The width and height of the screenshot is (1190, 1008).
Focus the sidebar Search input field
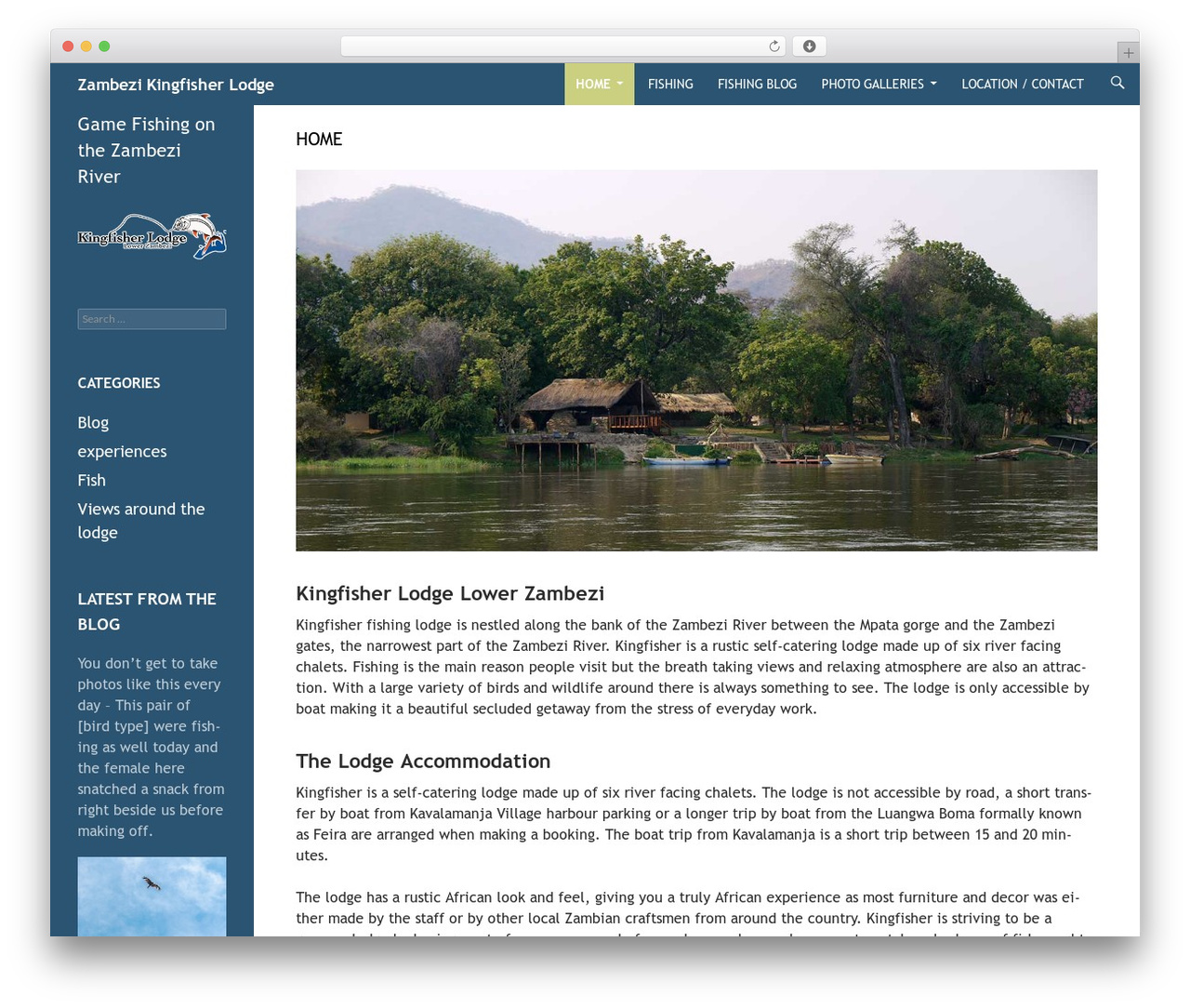(152, 319)
